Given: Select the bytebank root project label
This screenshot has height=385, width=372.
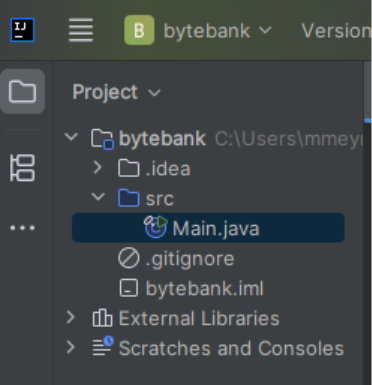Looking at the screenshot, I should (x=162, y=139).
